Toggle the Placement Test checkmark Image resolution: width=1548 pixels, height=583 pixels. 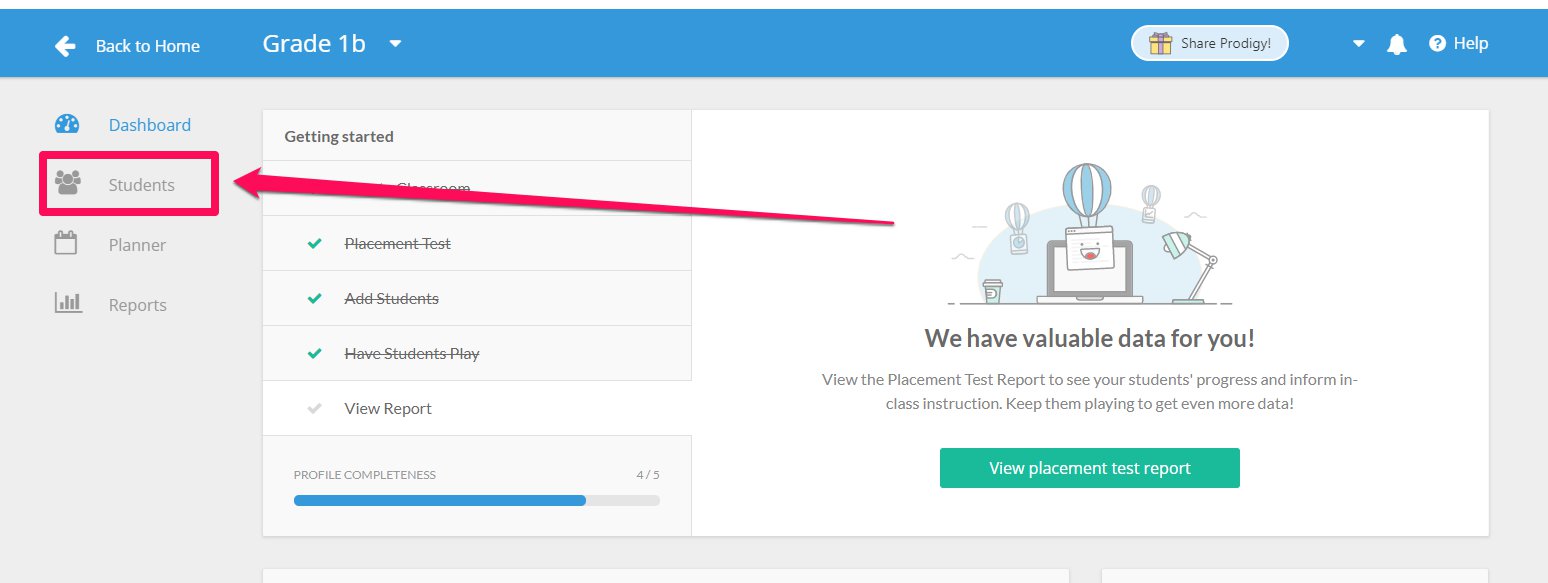315,243
